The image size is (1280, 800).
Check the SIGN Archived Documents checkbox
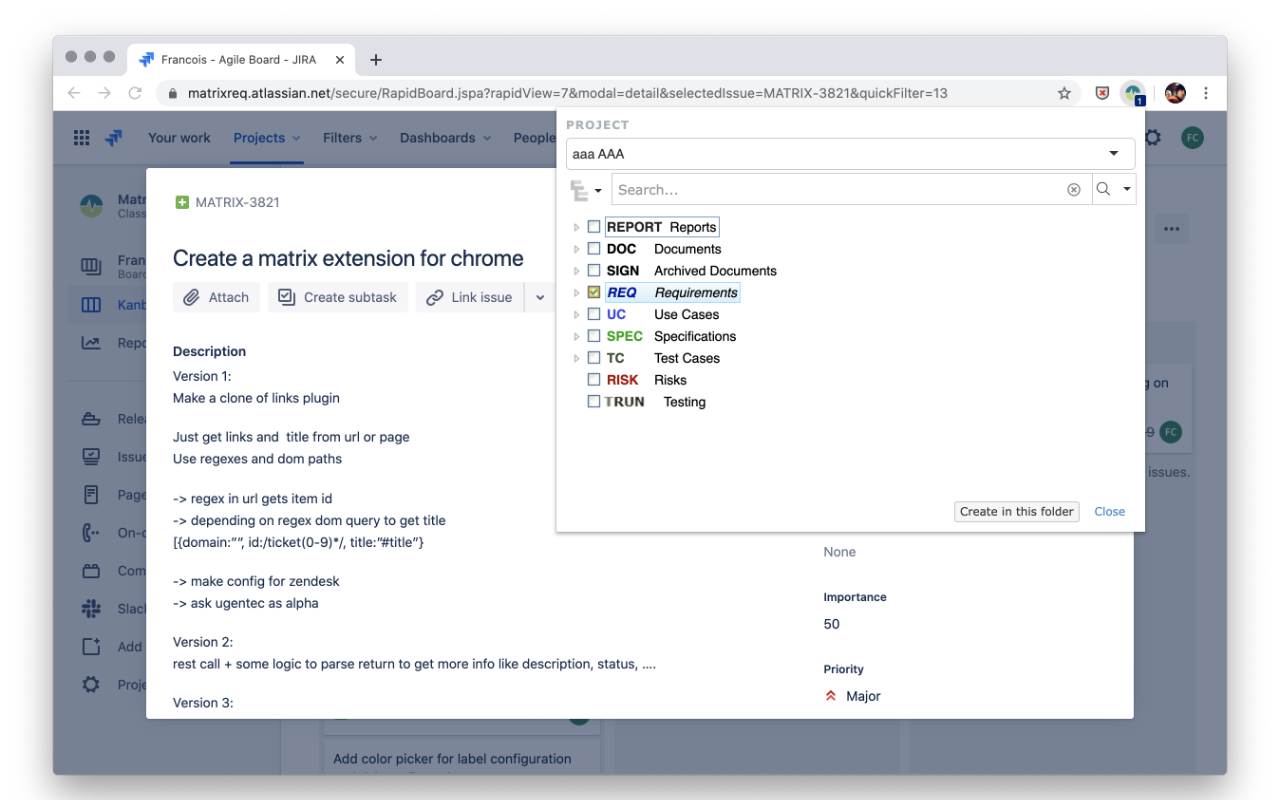[594, 271]
